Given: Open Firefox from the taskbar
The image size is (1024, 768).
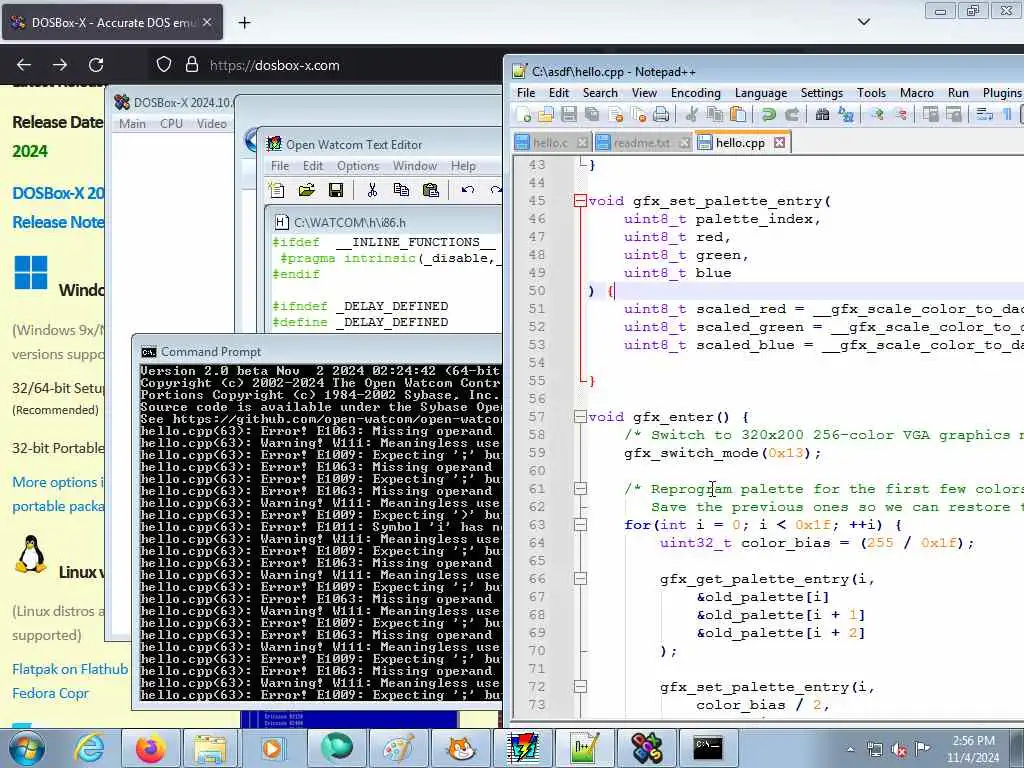Looking at the screenshot, I should (150, 748).
